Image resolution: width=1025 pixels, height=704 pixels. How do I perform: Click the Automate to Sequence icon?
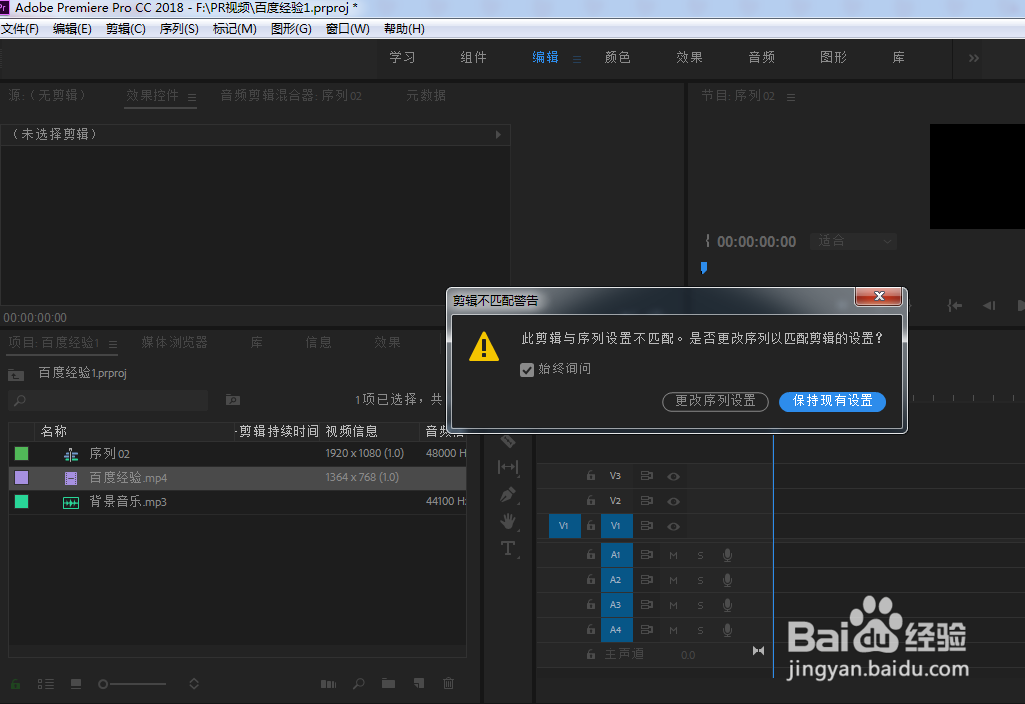click(328, 684)
